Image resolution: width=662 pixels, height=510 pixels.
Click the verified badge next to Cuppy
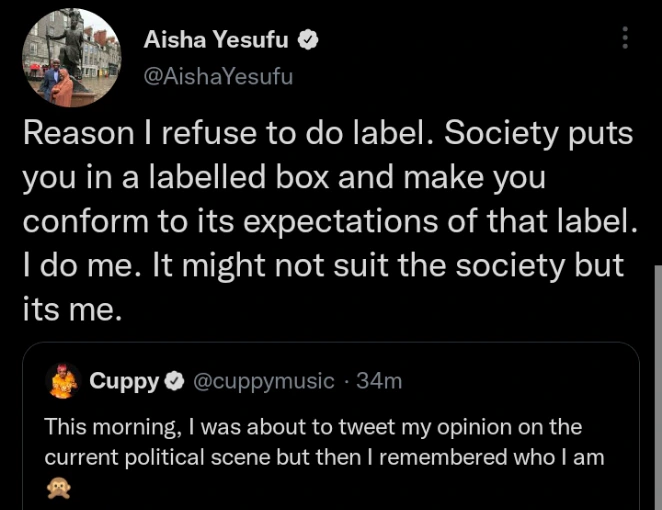click(x=173, y=381)
